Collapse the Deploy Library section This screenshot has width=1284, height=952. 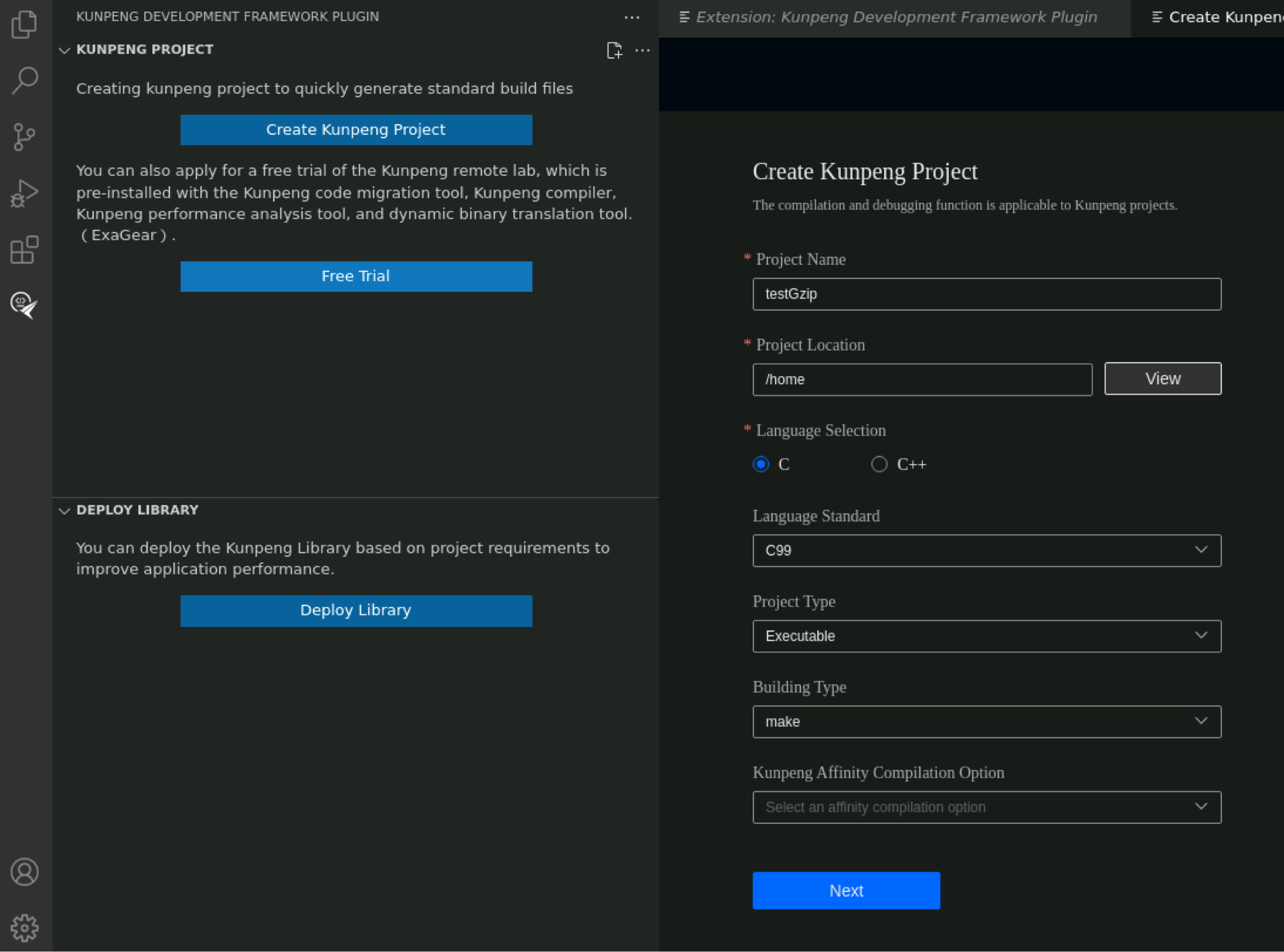click(x=65, y=510)
